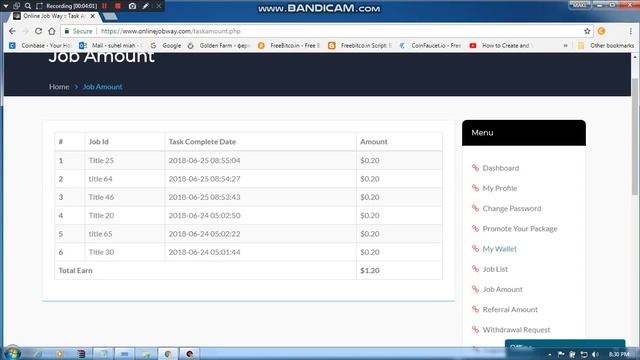Close the Online Job Way browser tab
Screen dimensions: 640x360
[x=93, y=16]
